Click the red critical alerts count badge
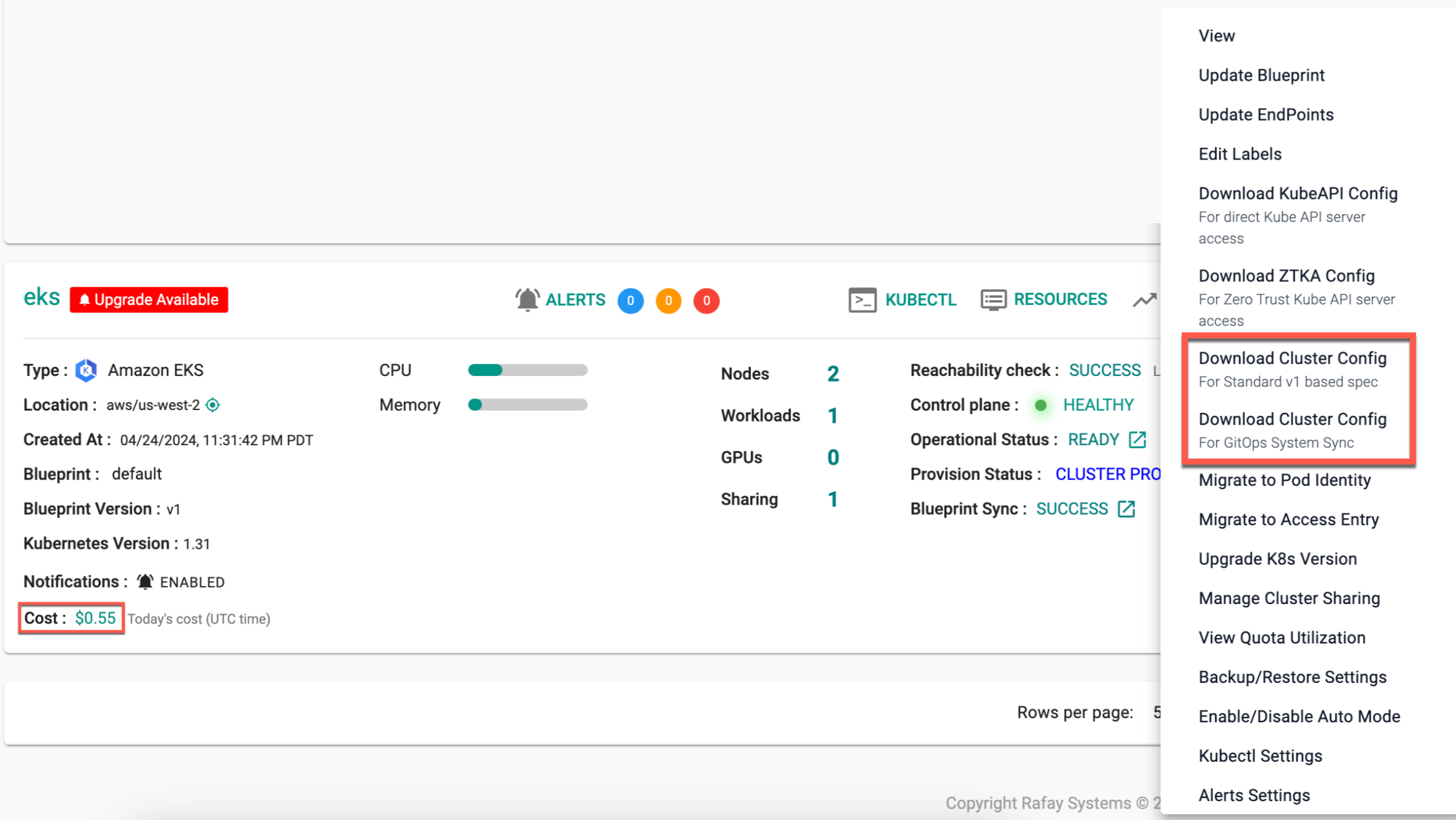This screenshot has height=820, width=1456. pos(706,301)
